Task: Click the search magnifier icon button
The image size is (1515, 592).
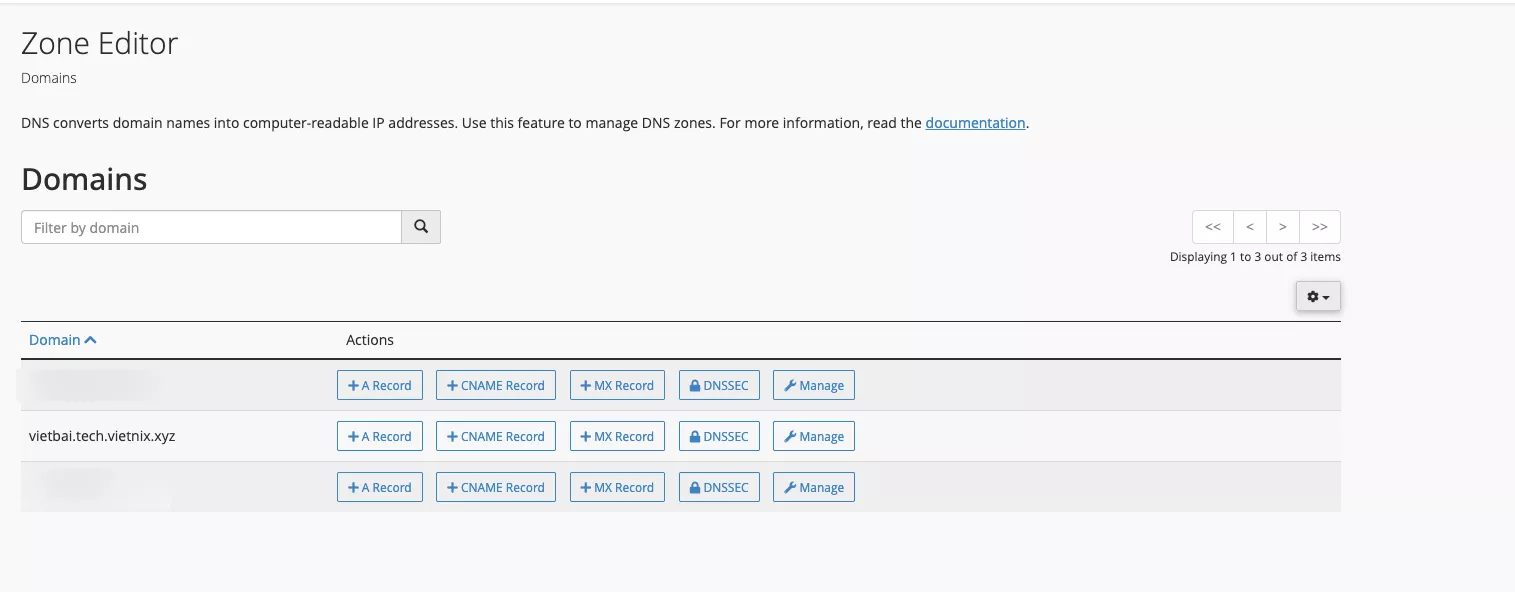Action: point(421,227)
